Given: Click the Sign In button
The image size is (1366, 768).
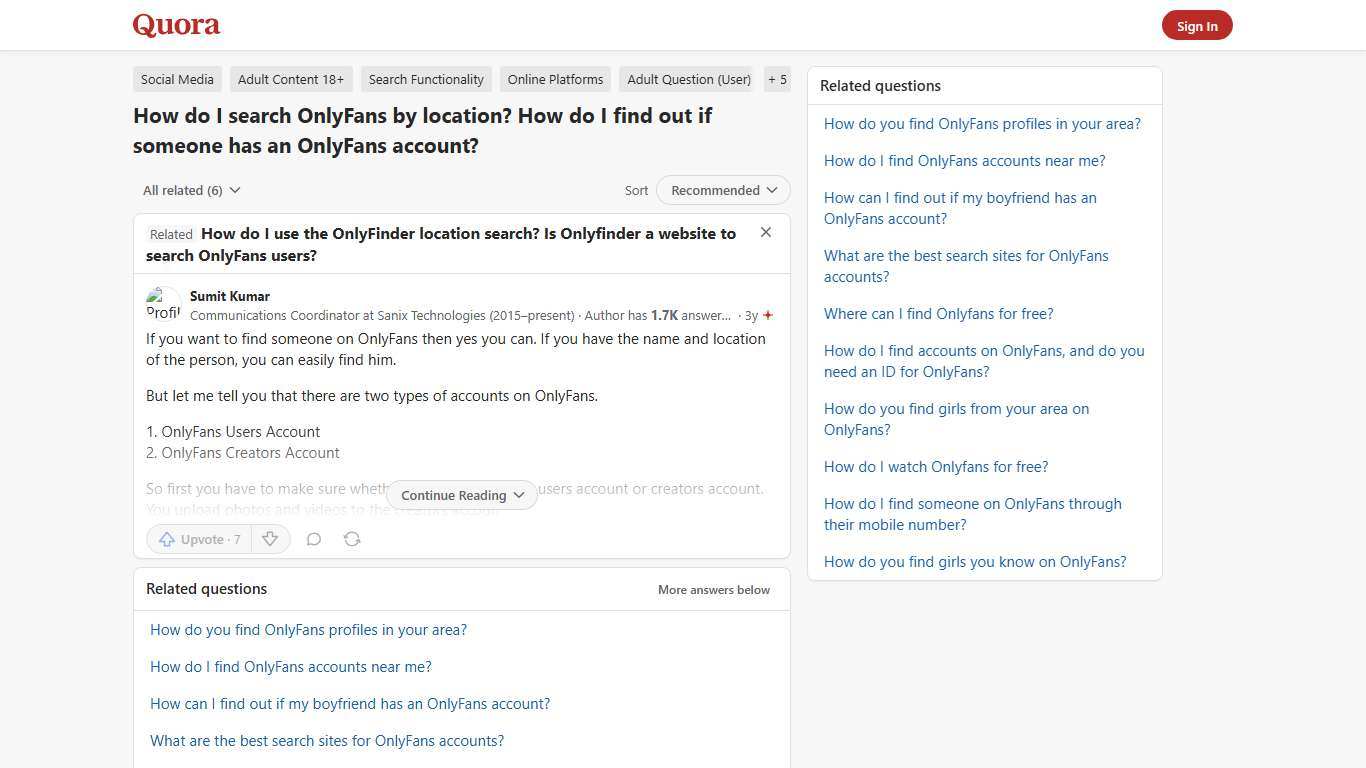Looking at the screenshot, I should pyautogui.click(x=1197, y=25).
